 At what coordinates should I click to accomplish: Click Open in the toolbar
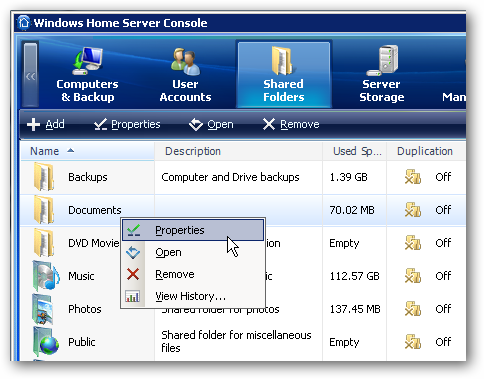(x=211, y=124)
